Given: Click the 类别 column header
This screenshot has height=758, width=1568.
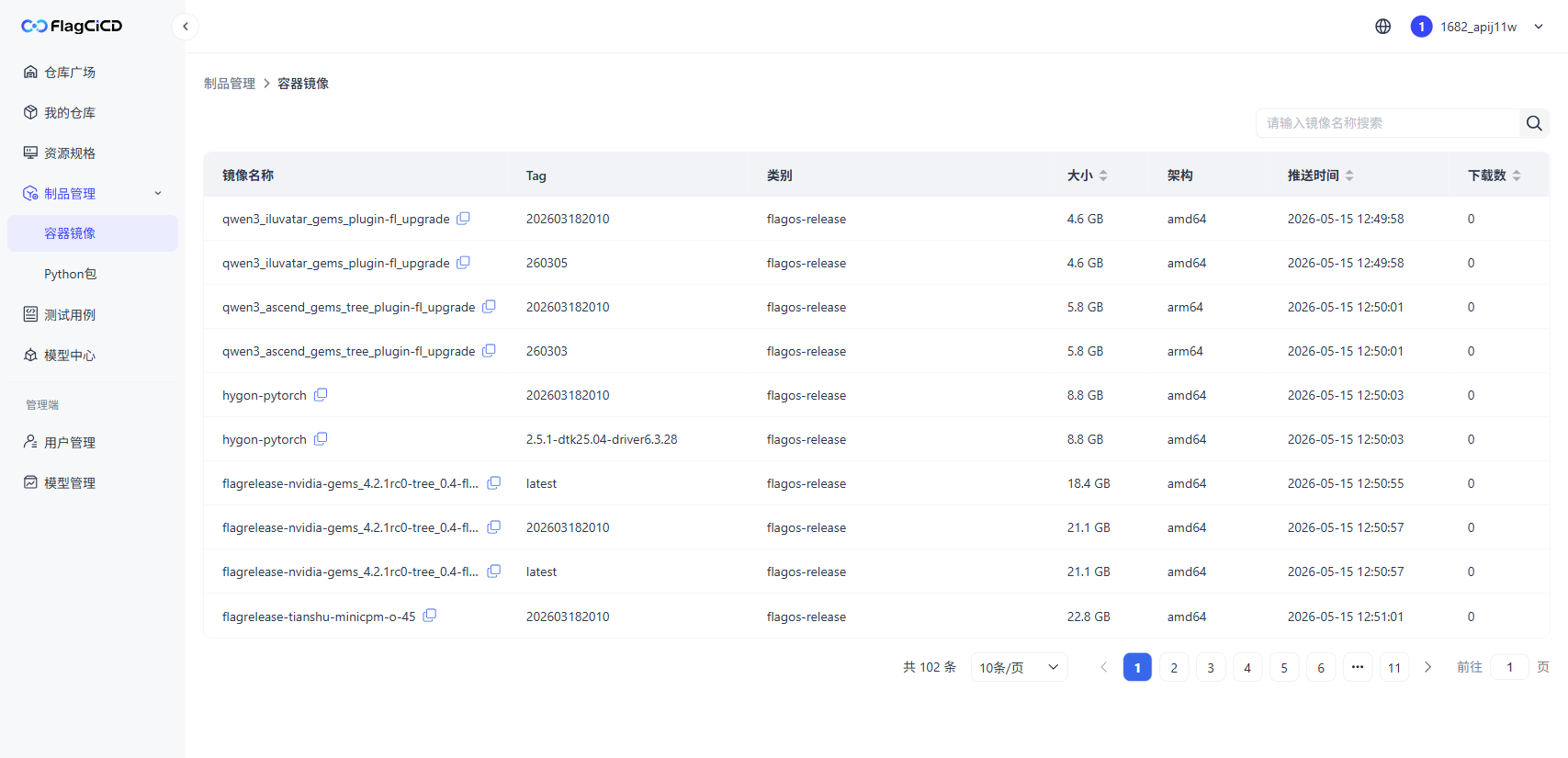Looking at the screenshot, I should pos(780,175).
